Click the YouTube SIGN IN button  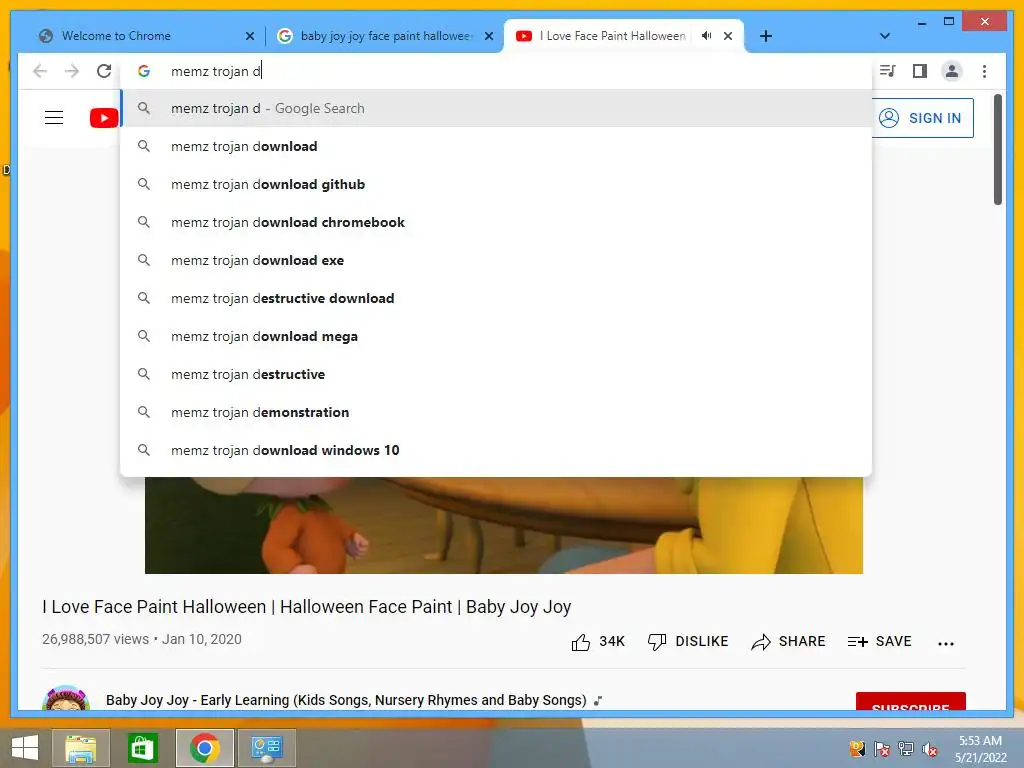tap(922, 118)
